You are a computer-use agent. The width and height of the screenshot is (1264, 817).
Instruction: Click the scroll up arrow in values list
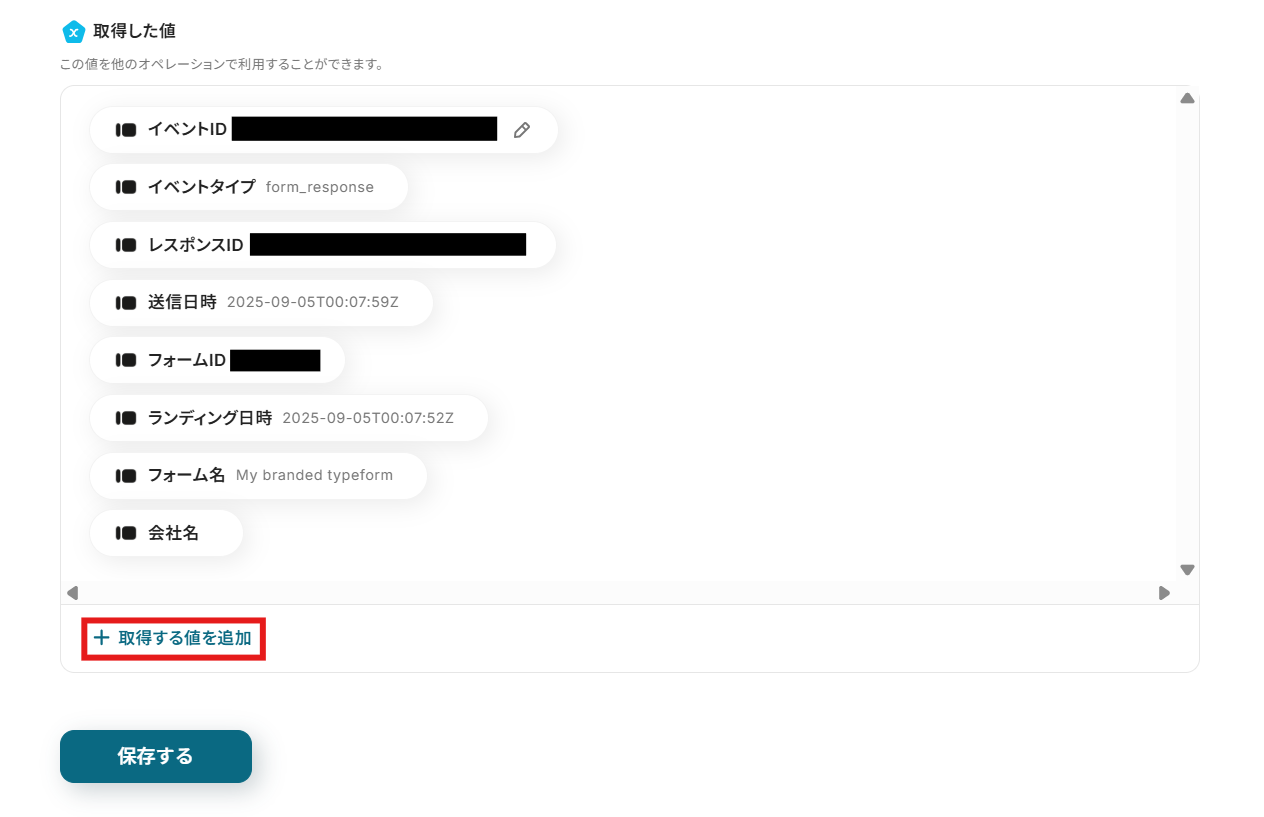1187,98
